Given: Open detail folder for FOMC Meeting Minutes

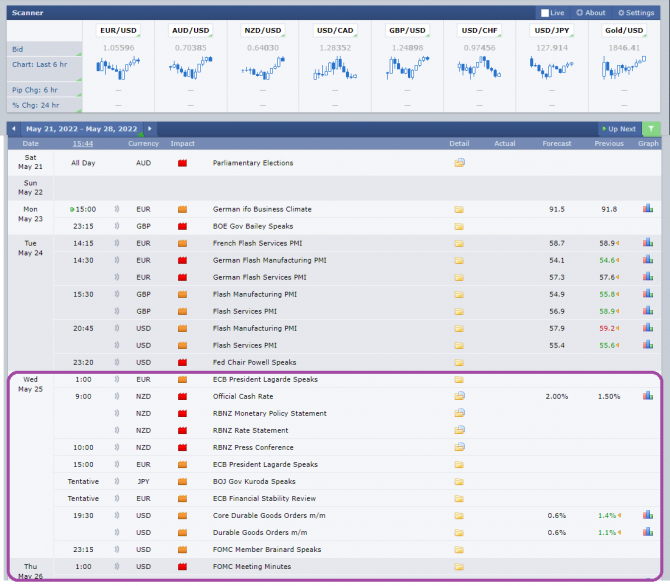Looking at the screenshot, I should tap(459, 567).
